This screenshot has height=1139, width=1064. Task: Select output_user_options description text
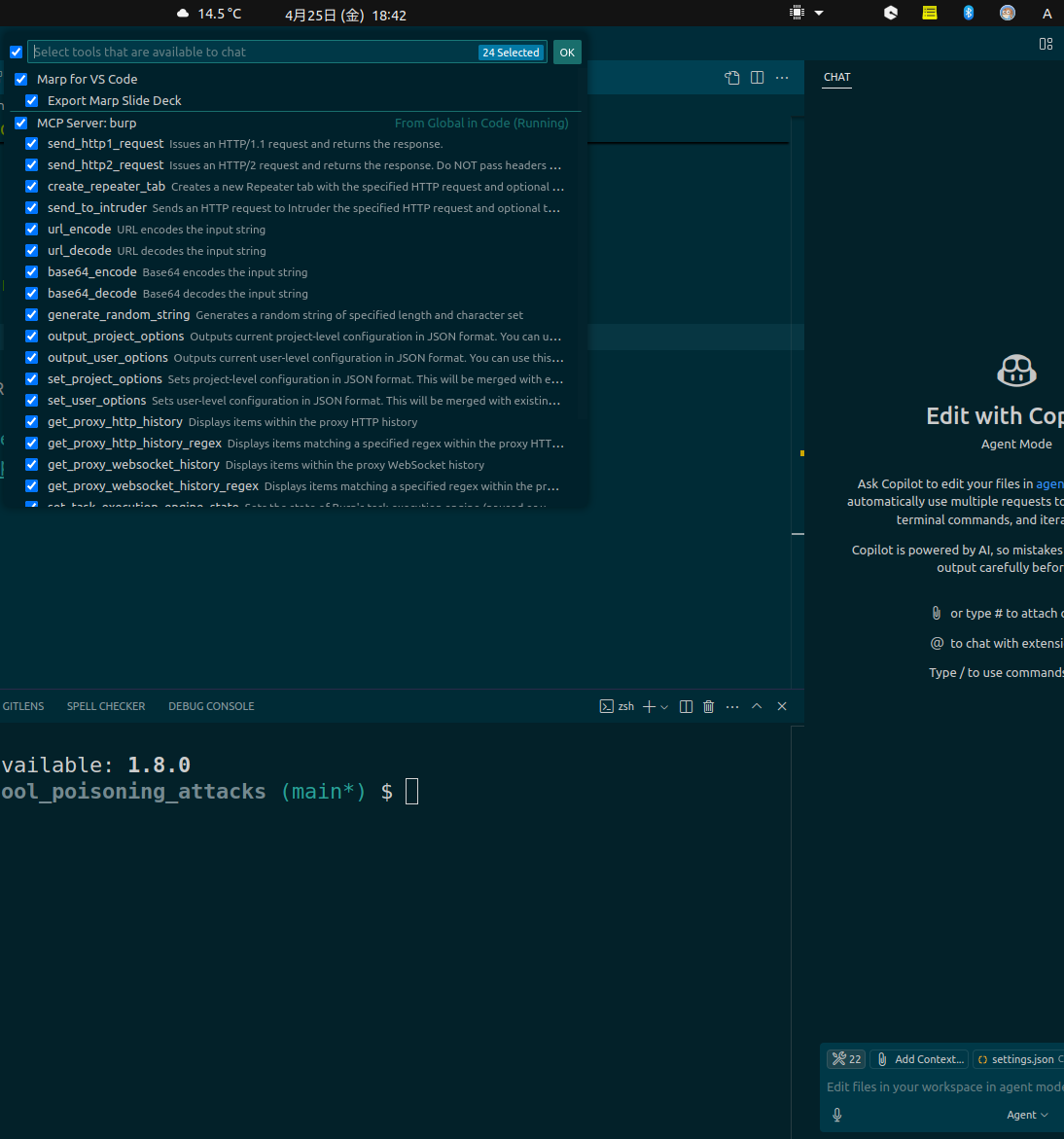(369, 358)
